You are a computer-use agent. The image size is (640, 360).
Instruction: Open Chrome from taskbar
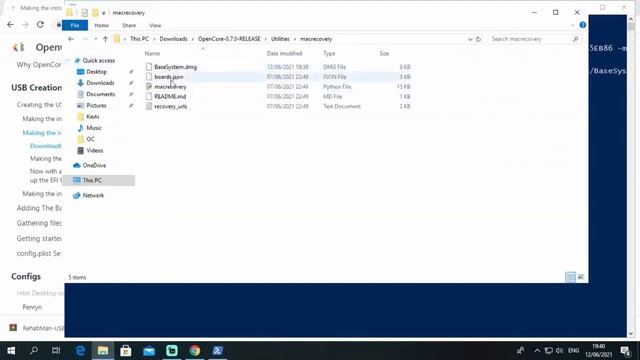[195, 351]
